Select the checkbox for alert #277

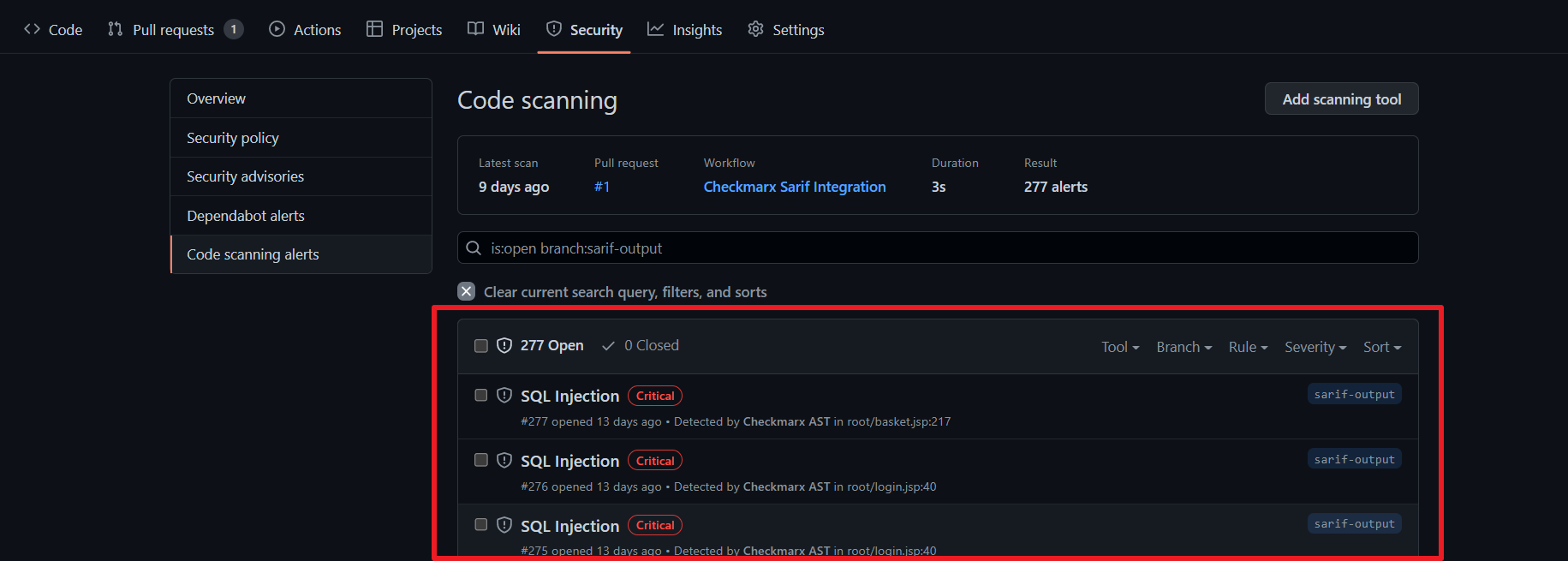pos(481,395)
